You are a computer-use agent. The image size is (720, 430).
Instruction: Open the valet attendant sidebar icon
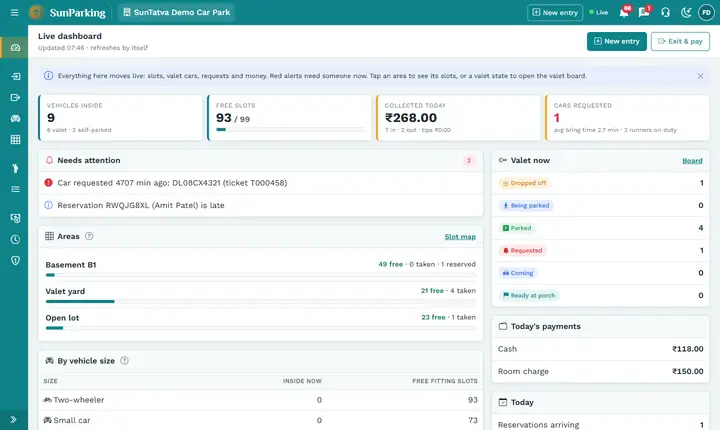[15, 168]
